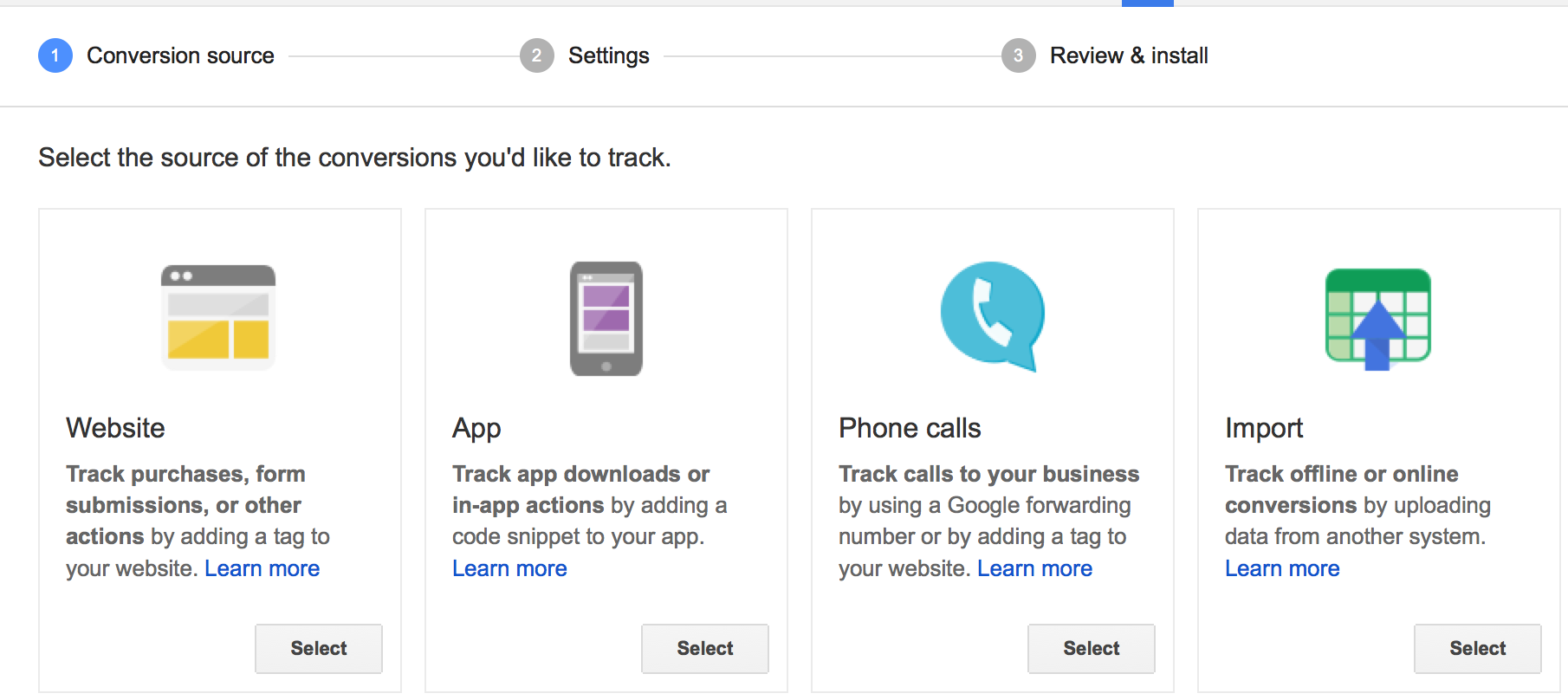Open Learn more link under Phone calls

1035,568
